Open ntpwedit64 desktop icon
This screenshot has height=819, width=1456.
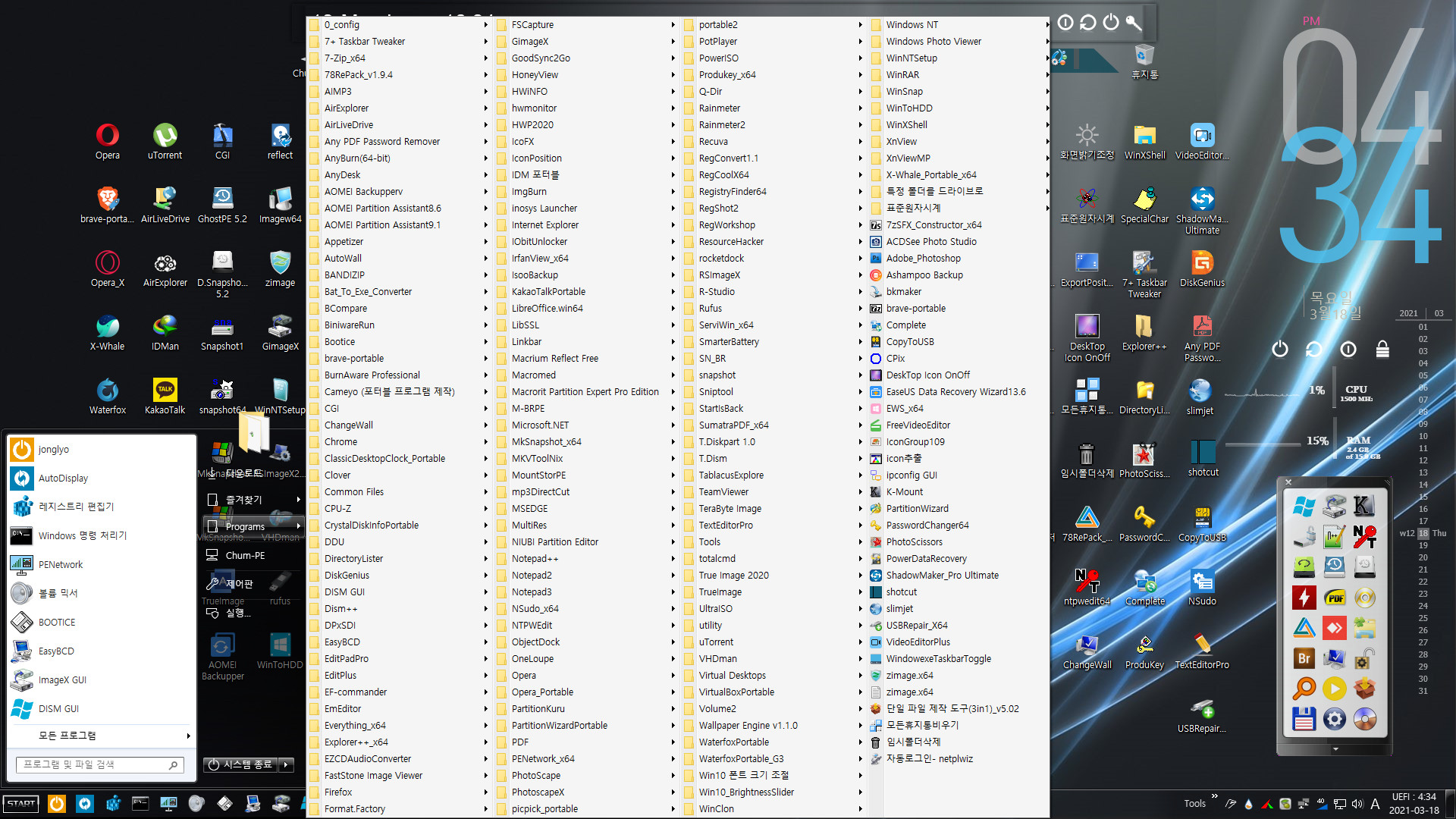pyautogui.click(x=1087, y=587)
